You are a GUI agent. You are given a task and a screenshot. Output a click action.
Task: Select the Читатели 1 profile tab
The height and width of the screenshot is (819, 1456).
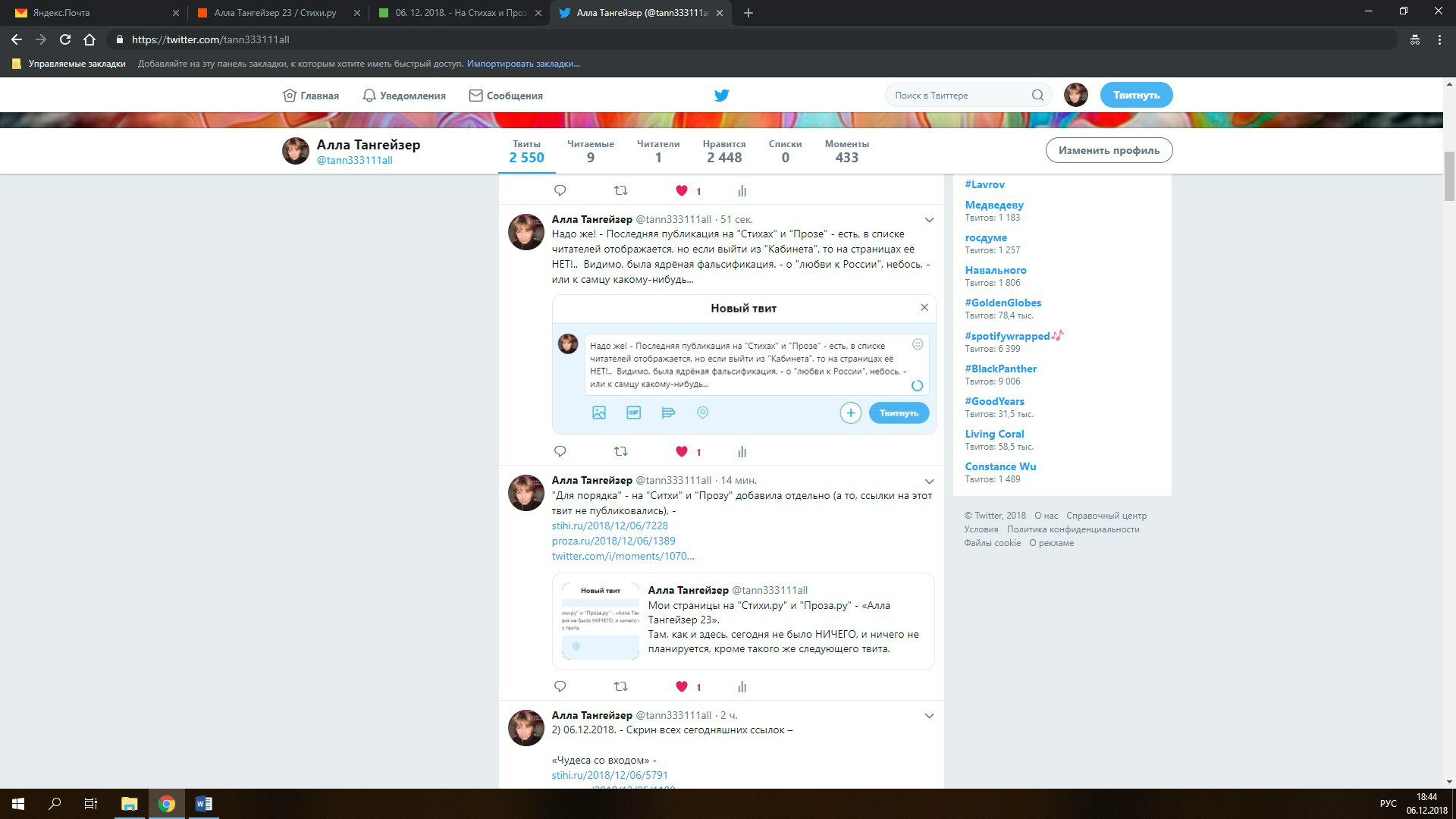tap(658, 151)
